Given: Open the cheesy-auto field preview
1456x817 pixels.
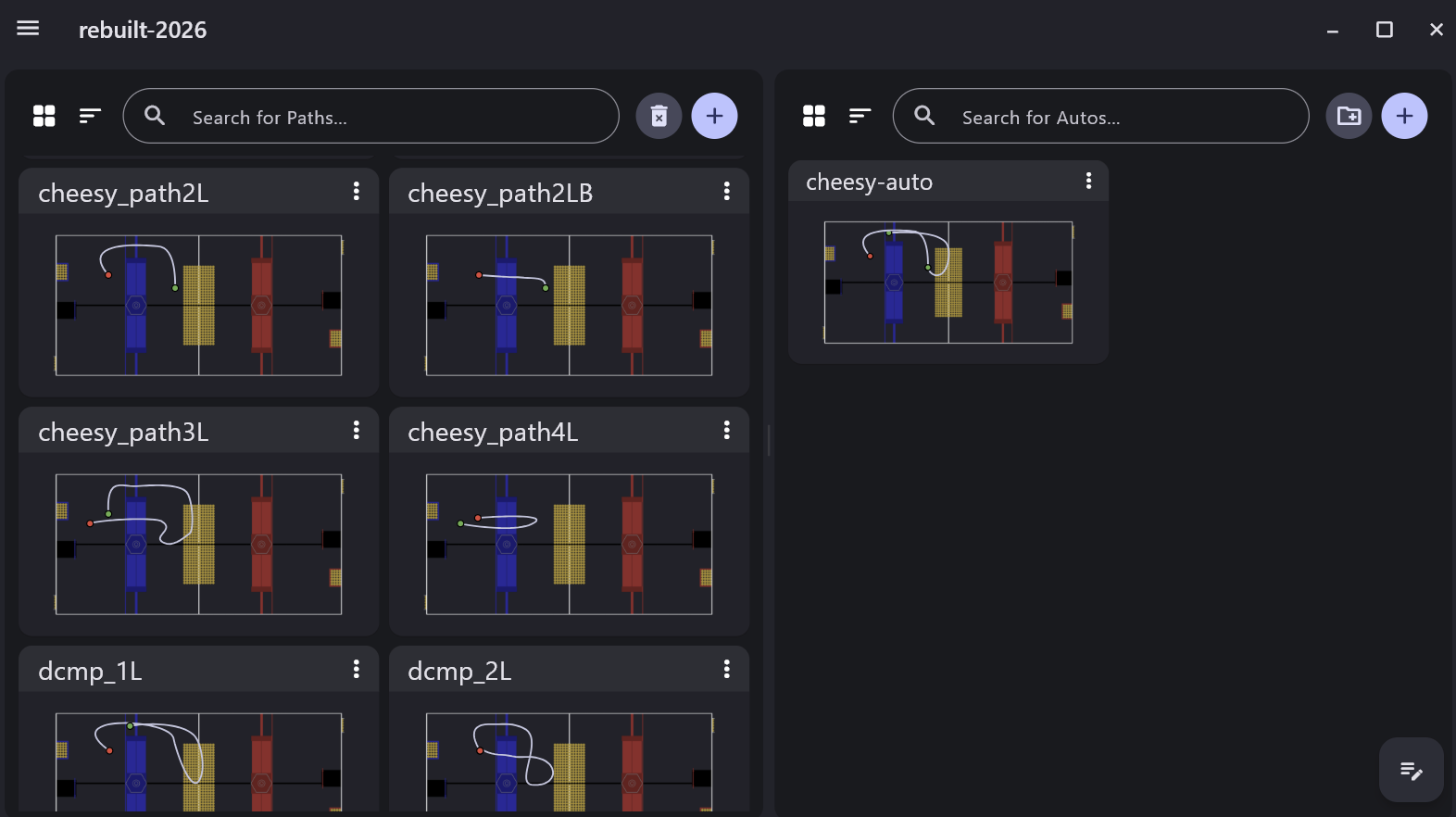Looking at the screenshot, I should [948, 283].
